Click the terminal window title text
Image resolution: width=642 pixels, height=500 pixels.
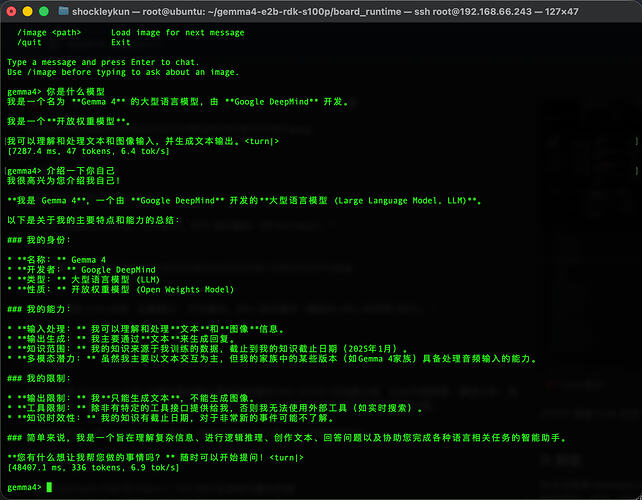pos(325,11)
